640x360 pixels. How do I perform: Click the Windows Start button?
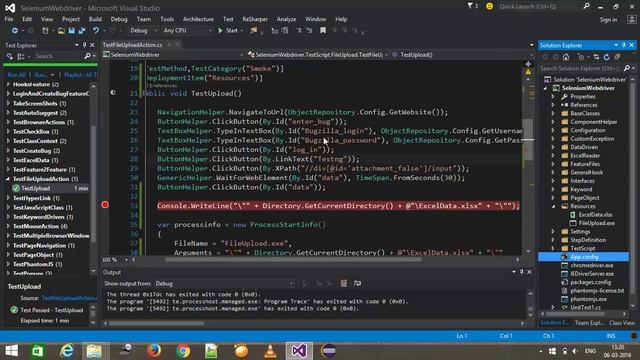(11, 351)
